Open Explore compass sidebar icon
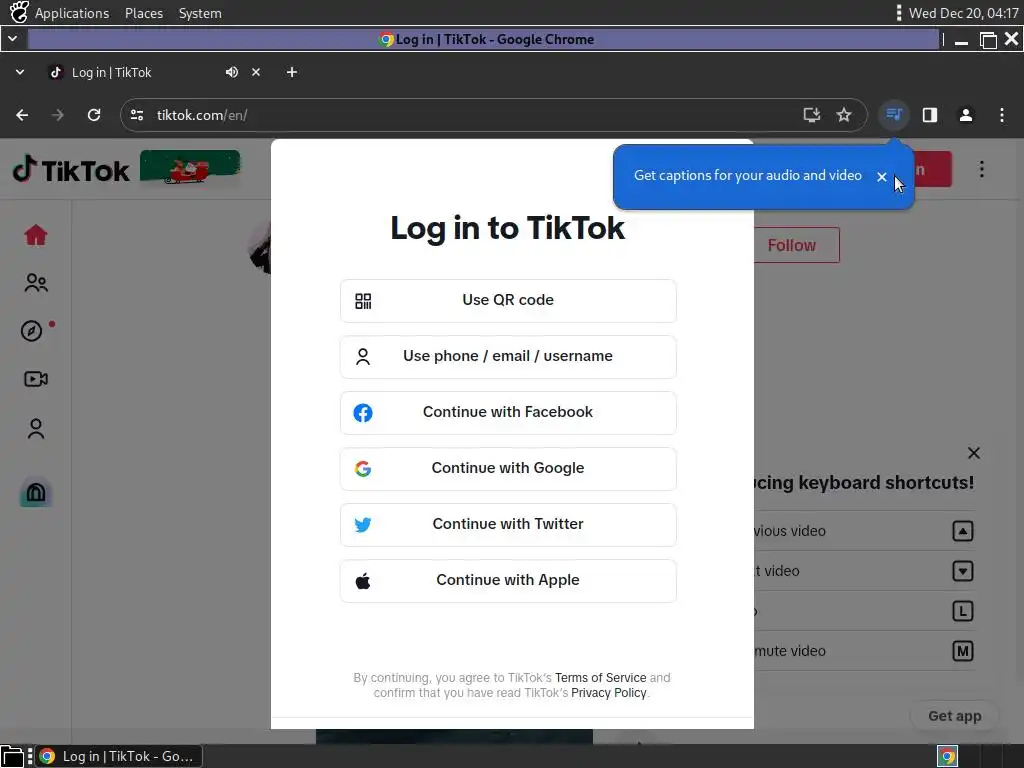The image size is (1024, 768). (31, 331)
